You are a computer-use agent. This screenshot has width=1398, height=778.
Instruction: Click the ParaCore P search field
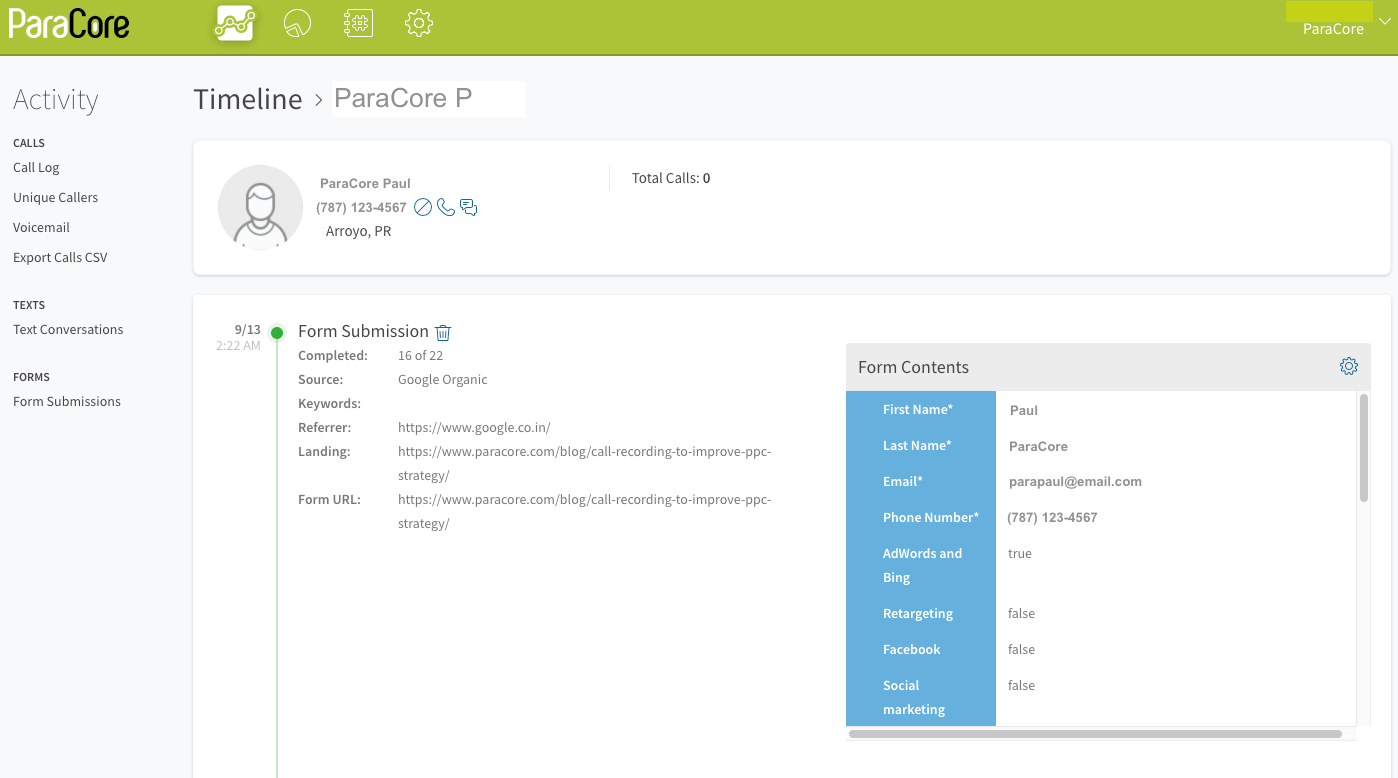coord(428,99)
